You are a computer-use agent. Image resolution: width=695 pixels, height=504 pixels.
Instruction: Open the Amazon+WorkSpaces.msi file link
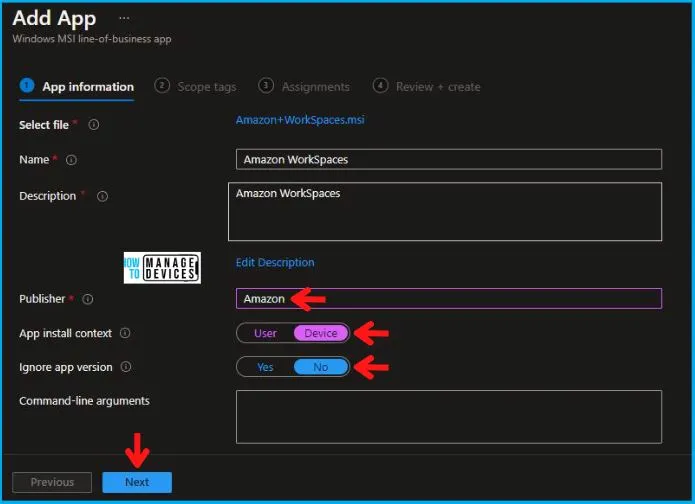click(x=300, y=120)
